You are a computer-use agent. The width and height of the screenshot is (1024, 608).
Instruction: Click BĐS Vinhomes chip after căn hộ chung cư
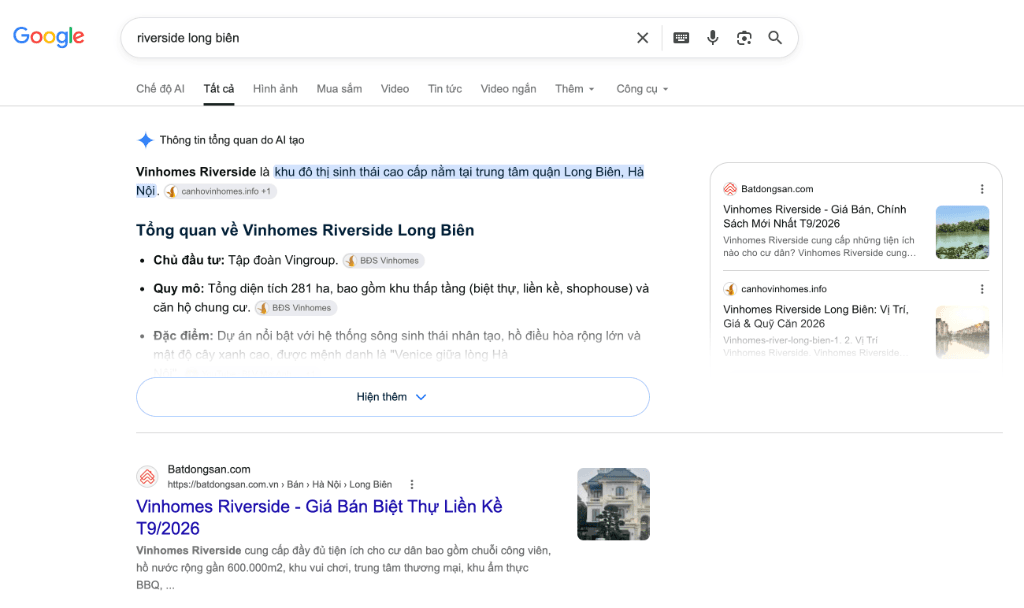pos(296,308)
